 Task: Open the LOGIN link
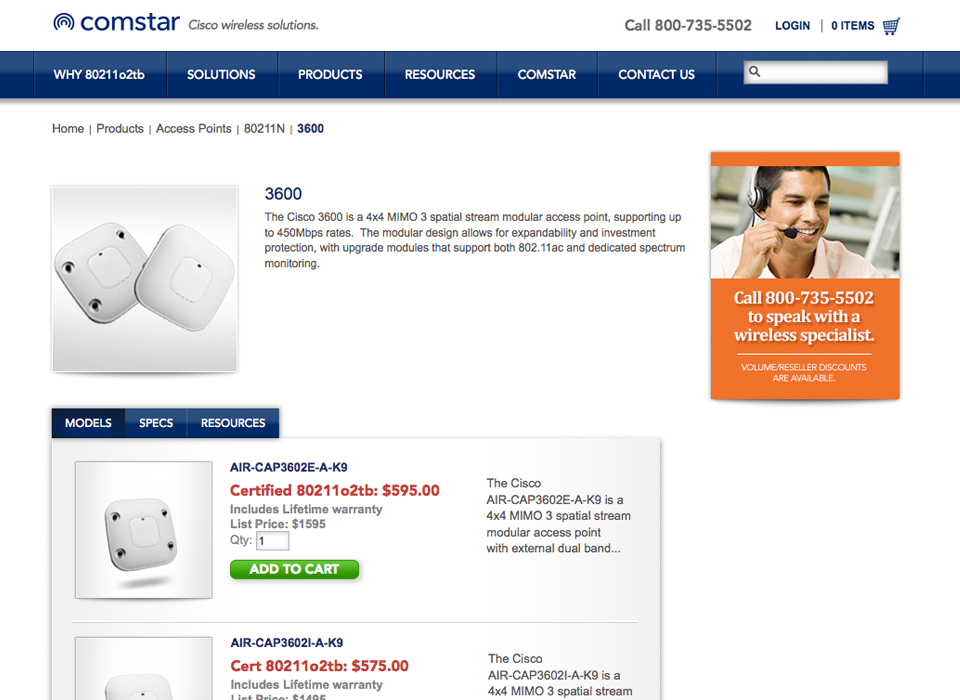pyautogui.click(x=792, y=26)
